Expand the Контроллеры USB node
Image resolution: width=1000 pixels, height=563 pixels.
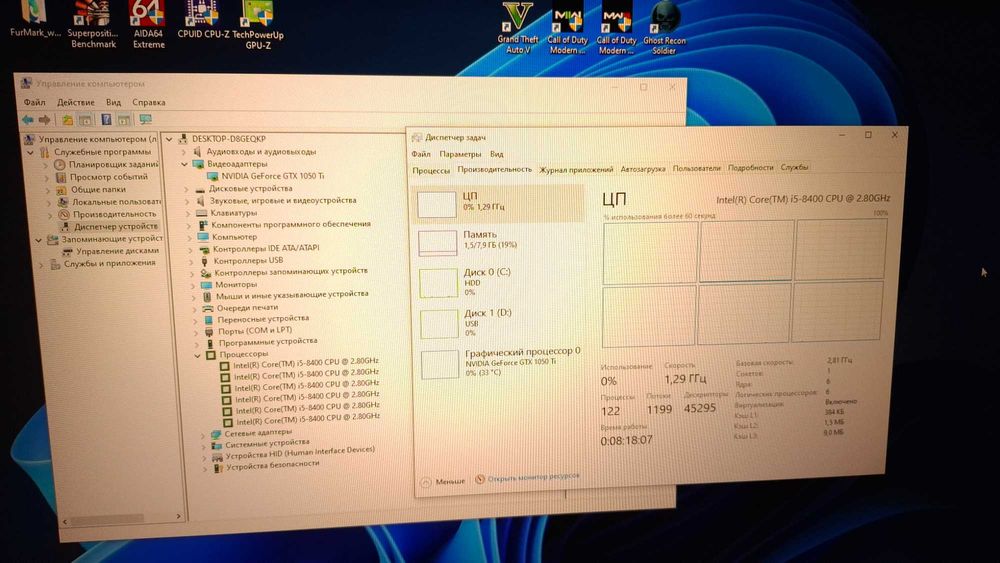click(191, 261)
